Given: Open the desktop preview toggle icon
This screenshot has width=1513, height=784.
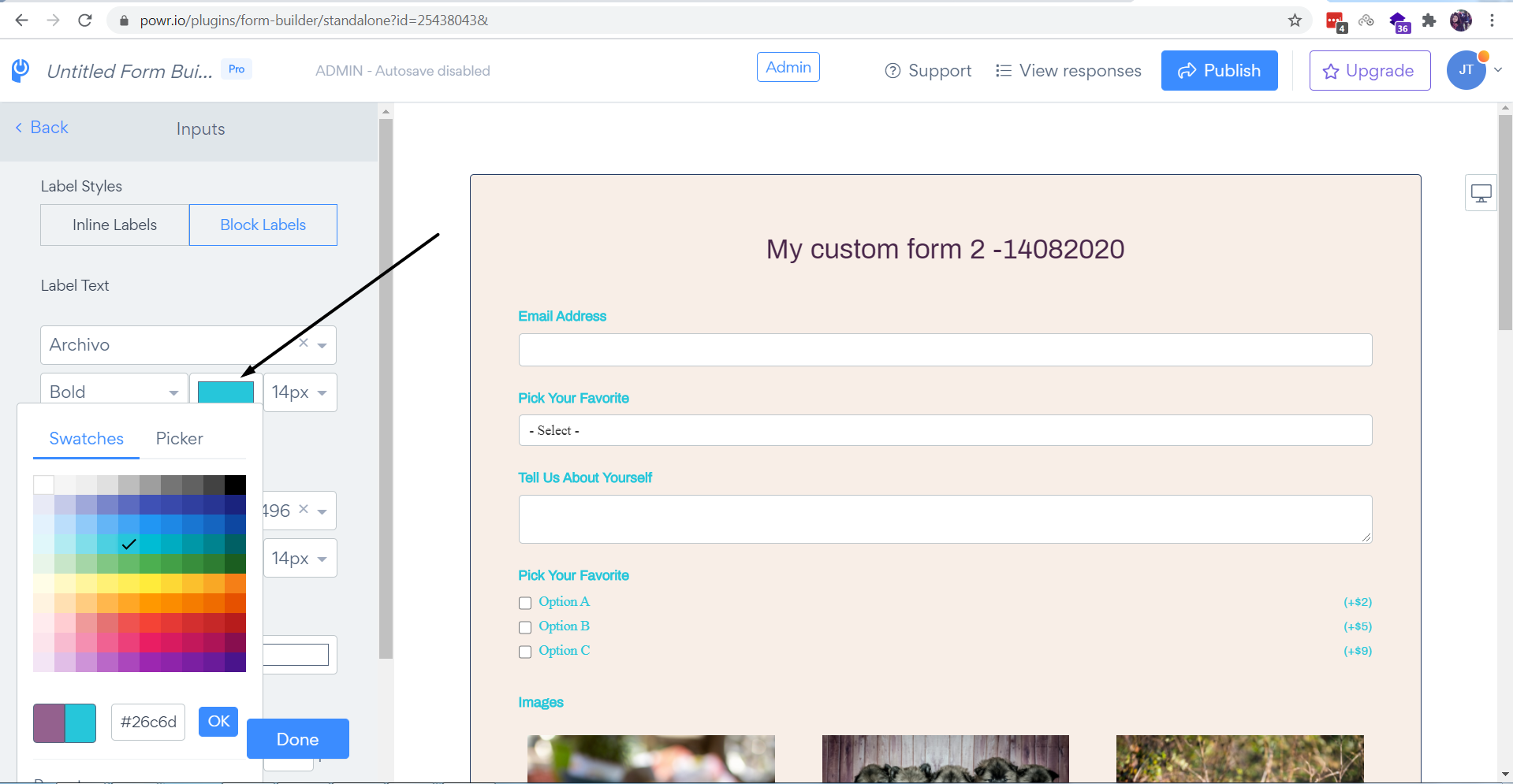Looking at the screenshot, I should point(1481,191).
